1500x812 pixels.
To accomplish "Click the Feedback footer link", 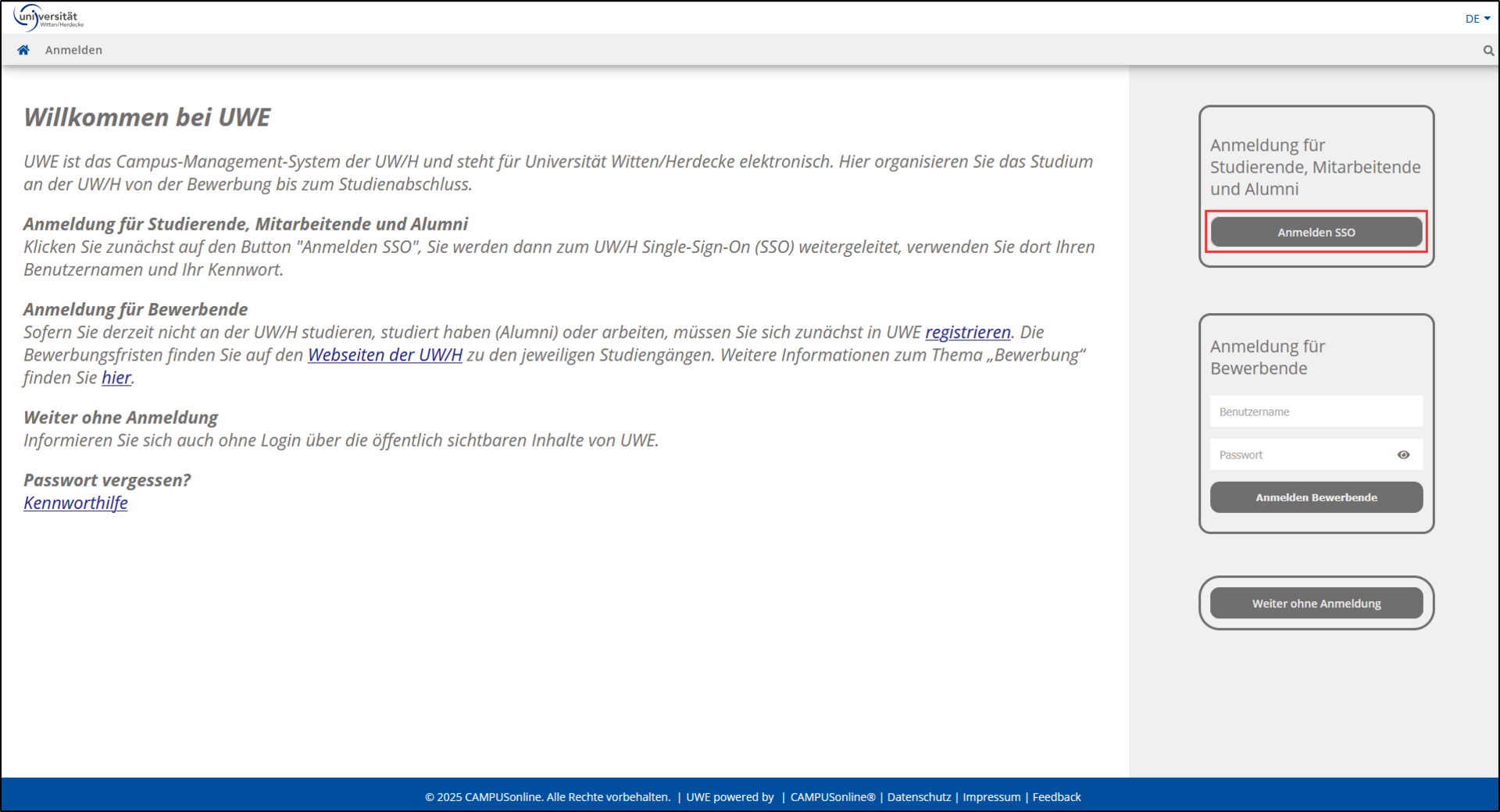I will [1056, 797].
